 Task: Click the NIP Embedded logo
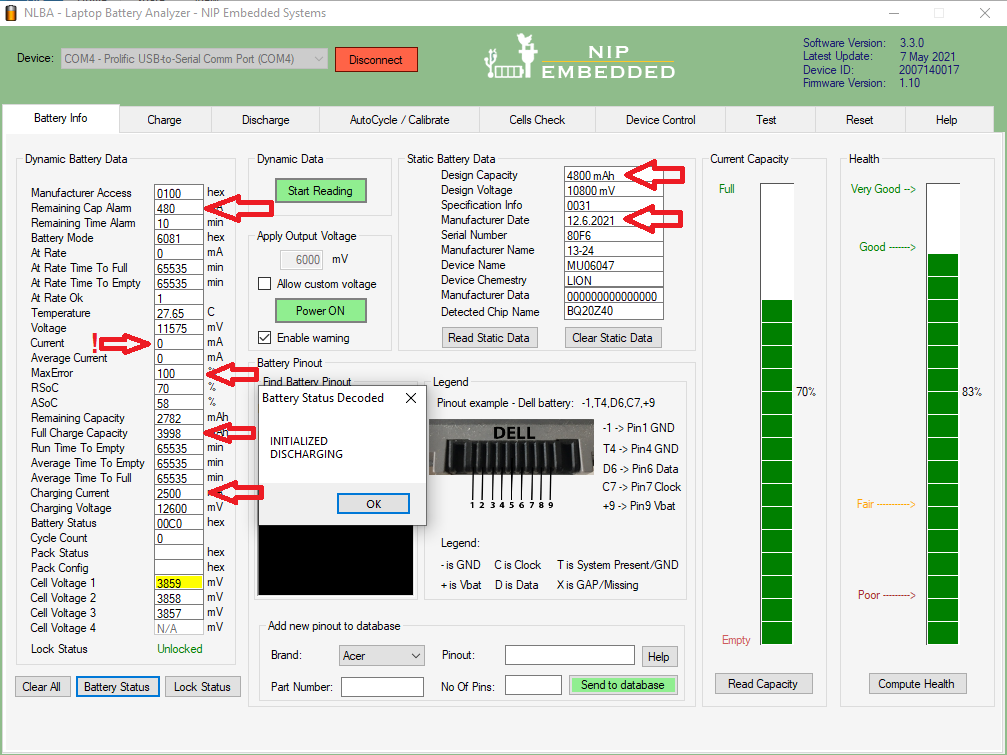tap(579, 58)
